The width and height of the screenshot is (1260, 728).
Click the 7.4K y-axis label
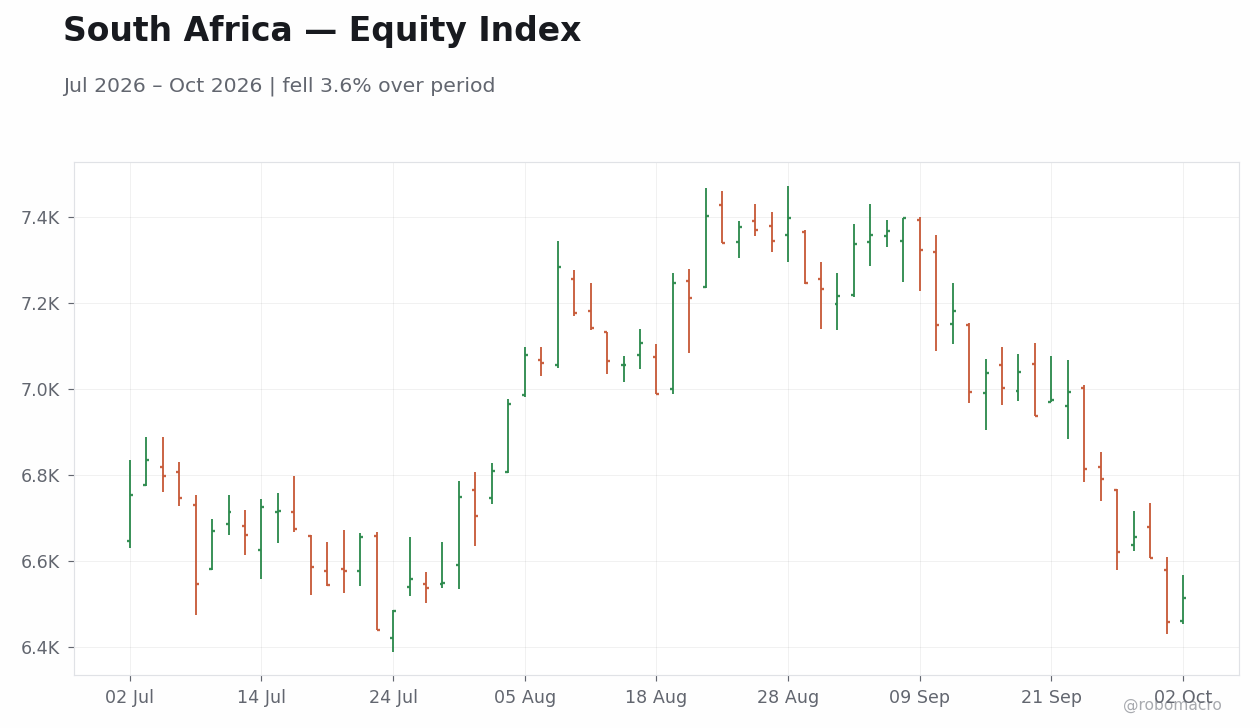click(x=41, y=218)
